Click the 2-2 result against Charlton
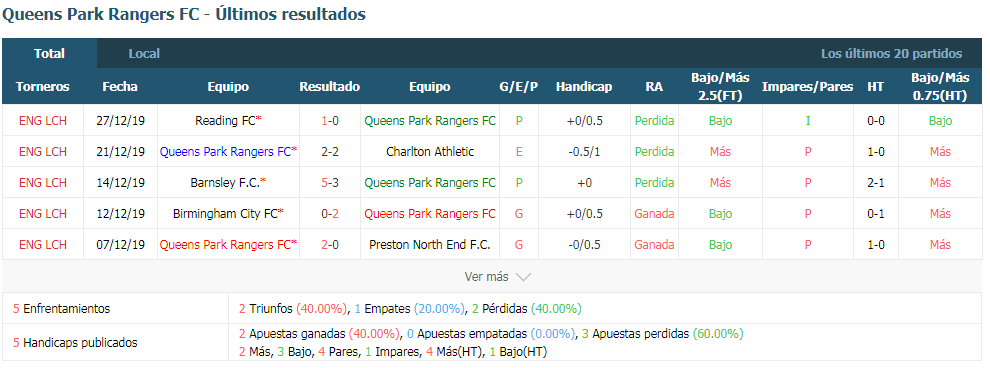Viewport: 990px width, 368px height. (x=330, y=151)
